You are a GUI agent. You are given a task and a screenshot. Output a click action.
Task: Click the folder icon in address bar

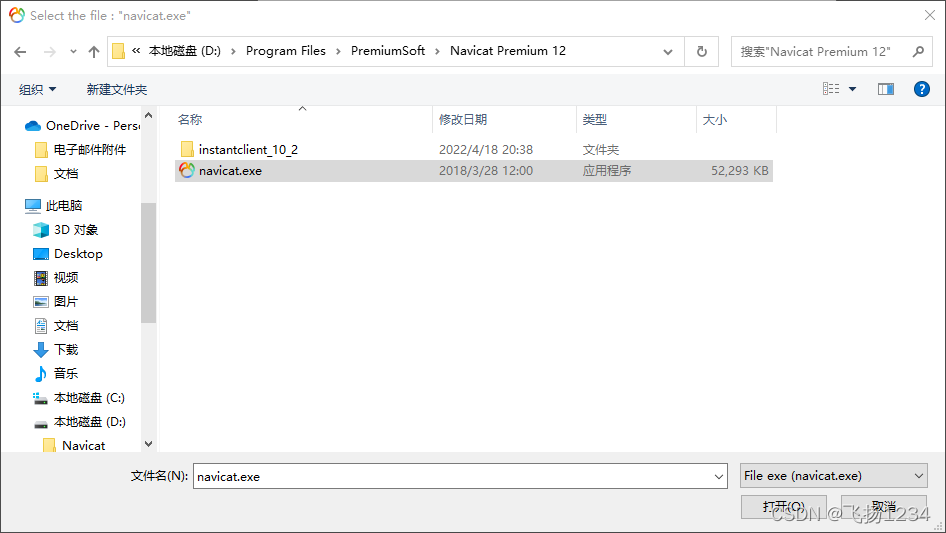119,51
